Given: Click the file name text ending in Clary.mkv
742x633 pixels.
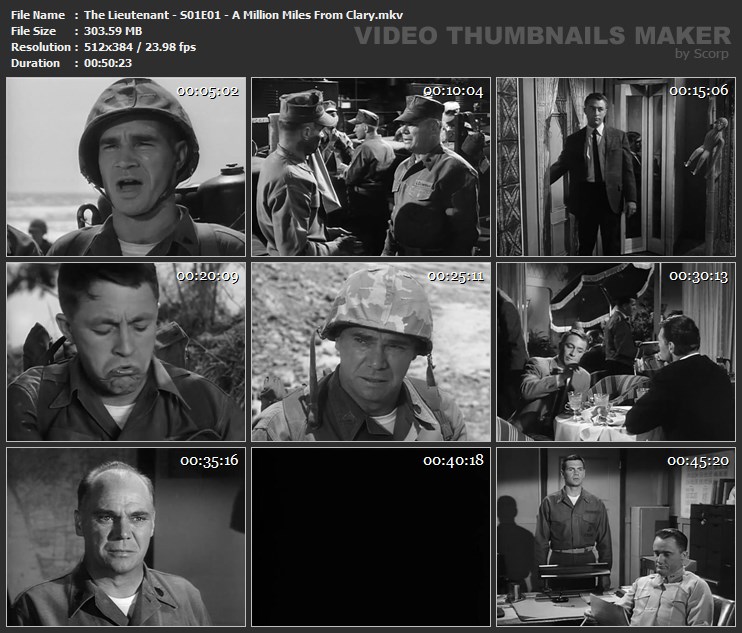Looking at the screenshot, I should point(243,15).
